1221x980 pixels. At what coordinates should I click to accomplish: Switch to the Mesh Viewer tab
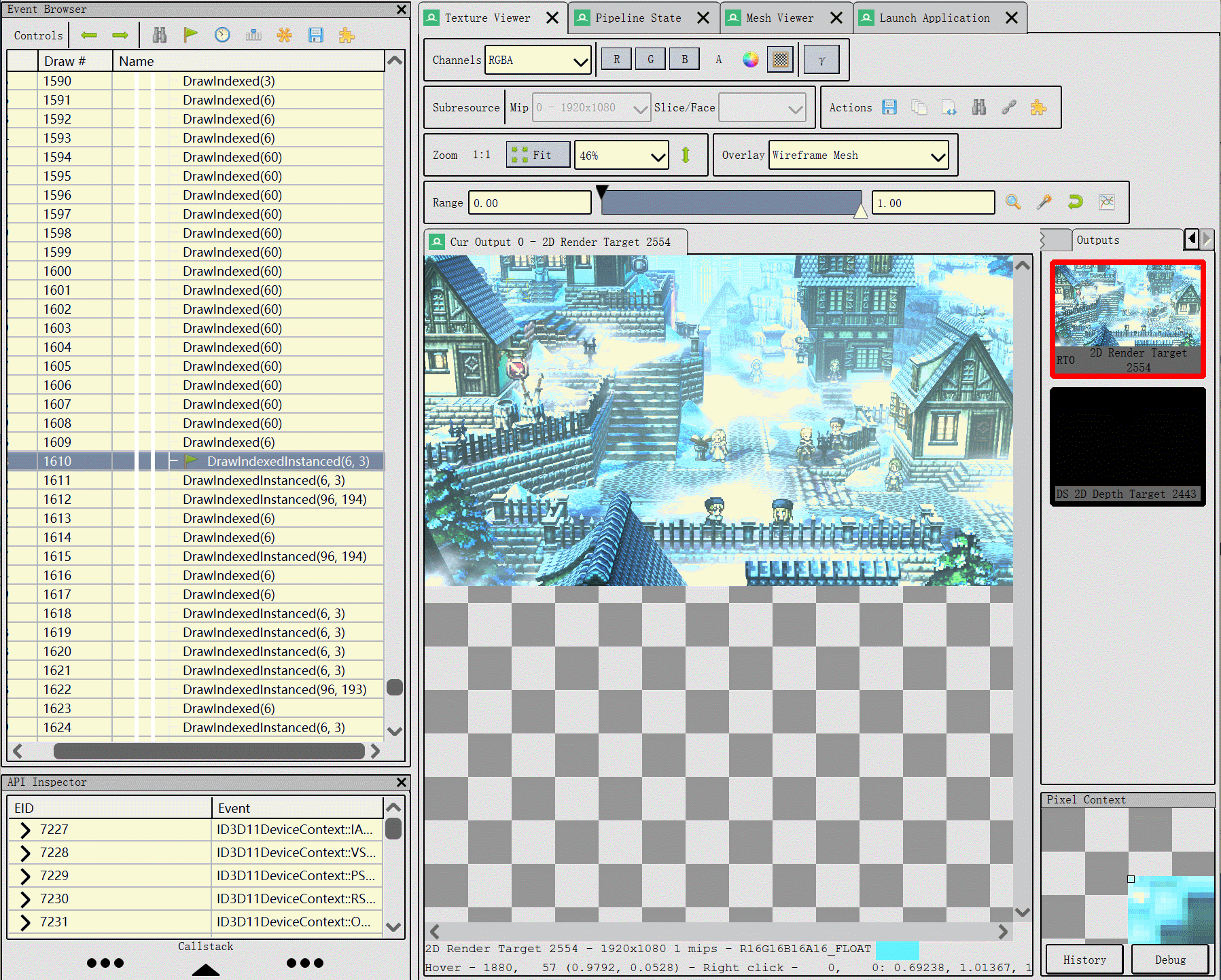coord(779,18)
